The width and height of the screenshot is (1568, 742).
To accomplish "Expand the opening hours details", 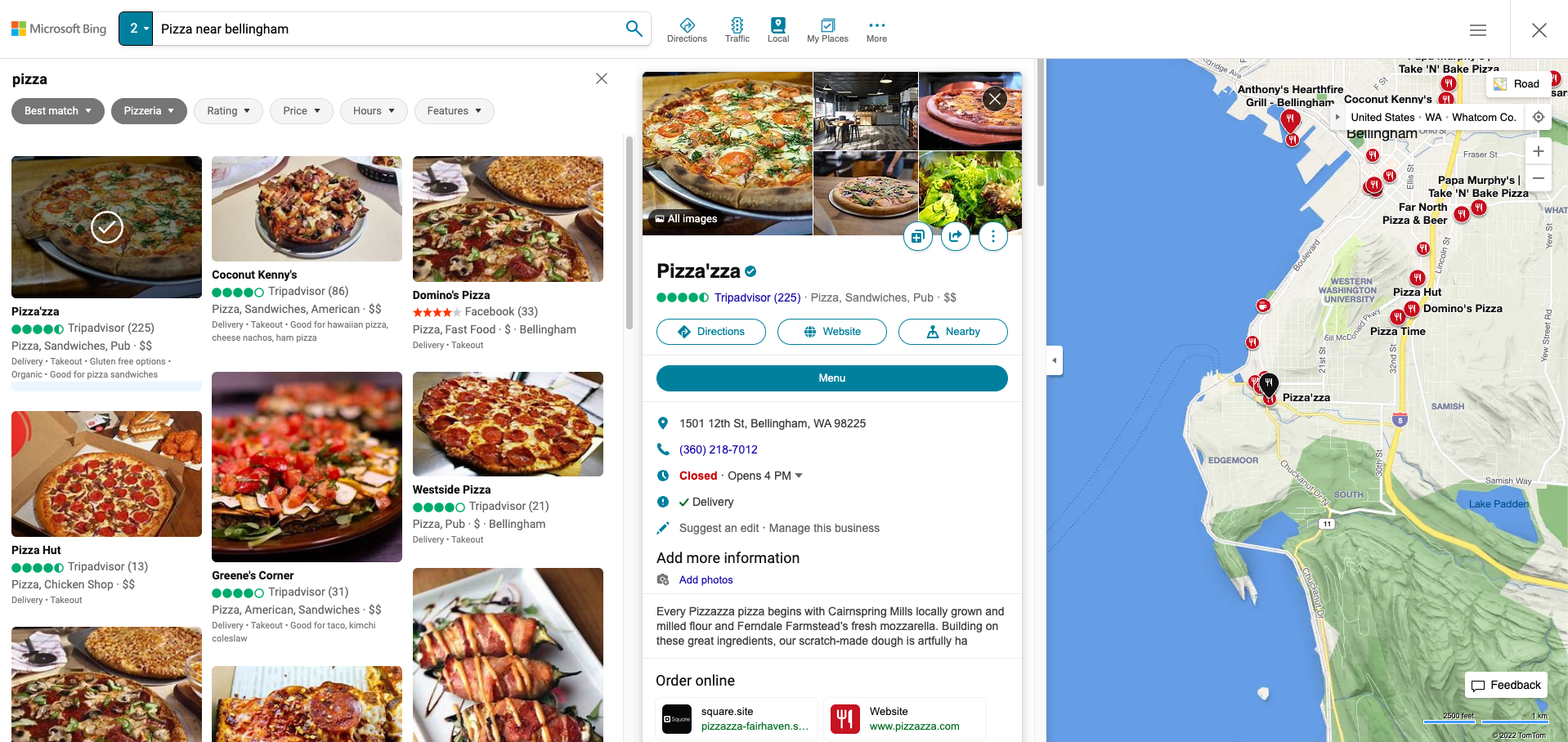I will pyautogui.click(x=799, y=476).
